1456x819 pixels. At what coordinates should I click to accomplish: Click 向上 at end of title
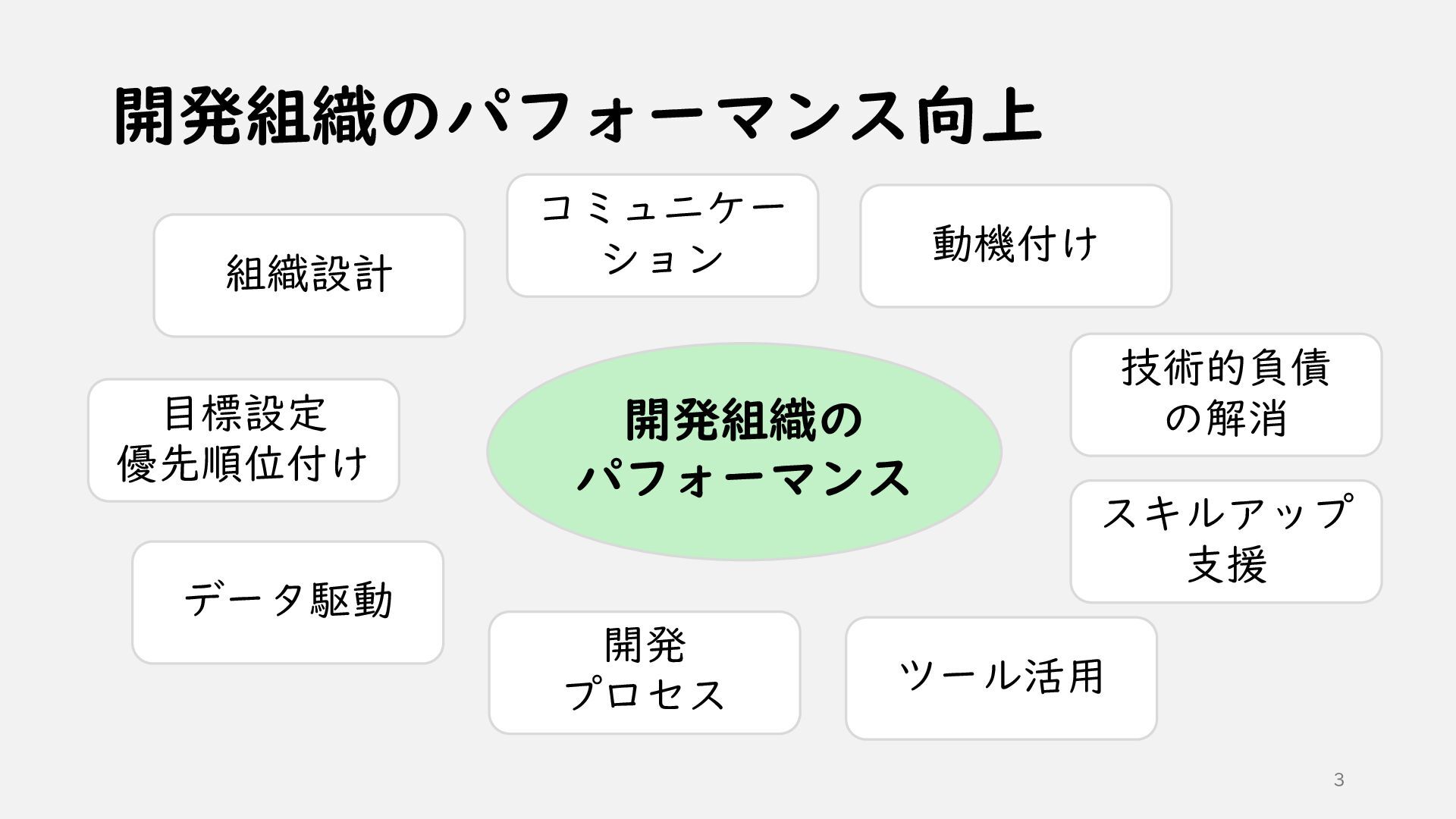978,116
